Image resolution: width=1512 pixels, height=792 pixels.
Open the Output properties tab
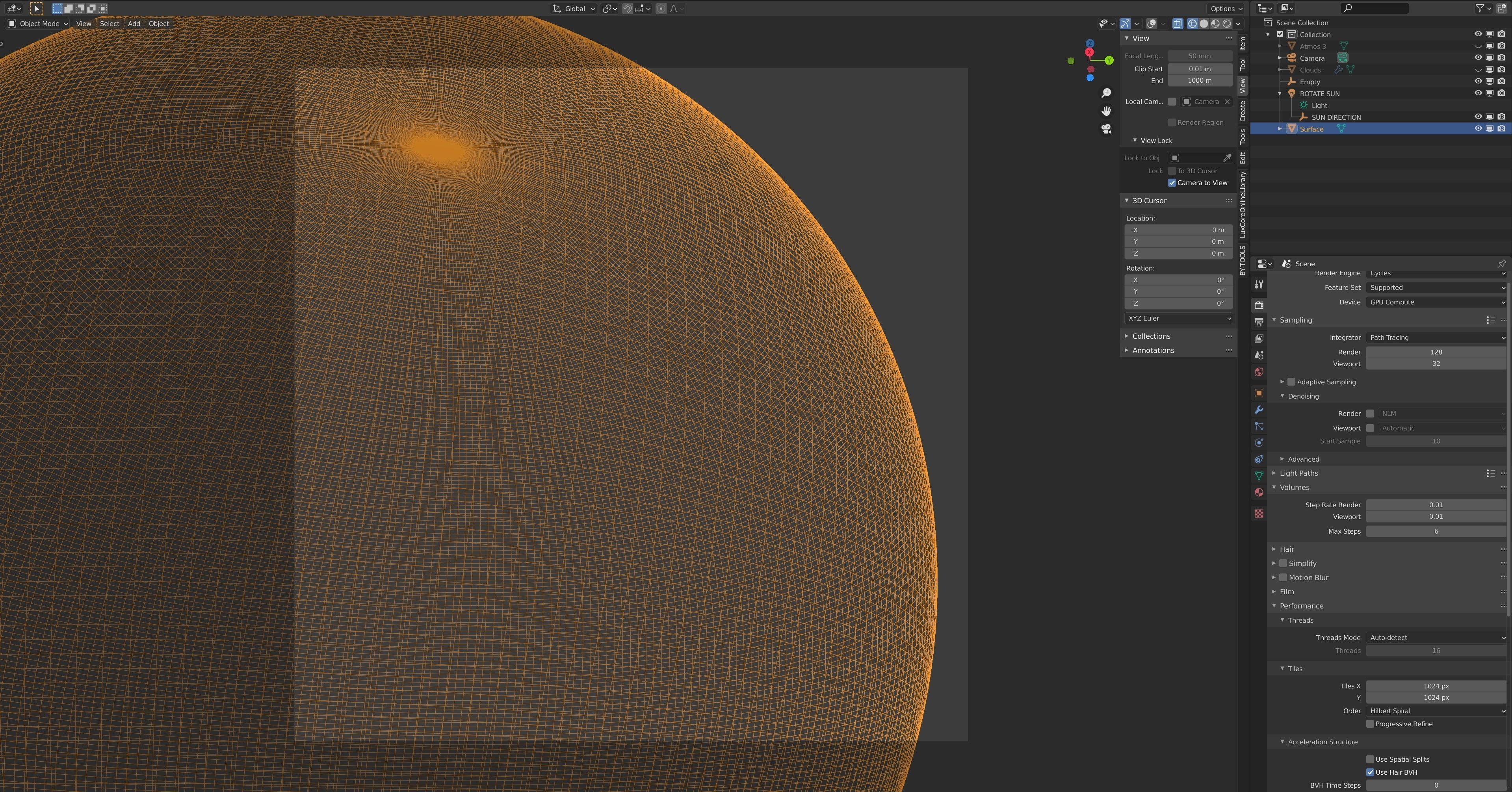[1258, 322]
